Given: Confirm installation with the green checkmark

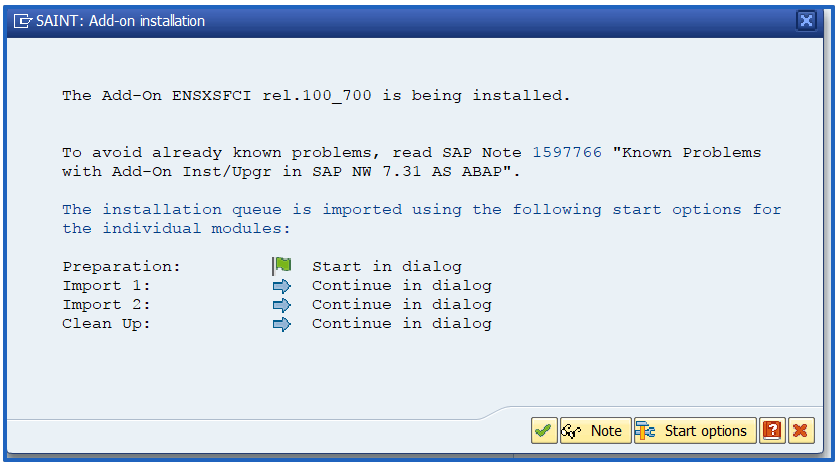Looking at the screenshot, I should coord(544,431).
